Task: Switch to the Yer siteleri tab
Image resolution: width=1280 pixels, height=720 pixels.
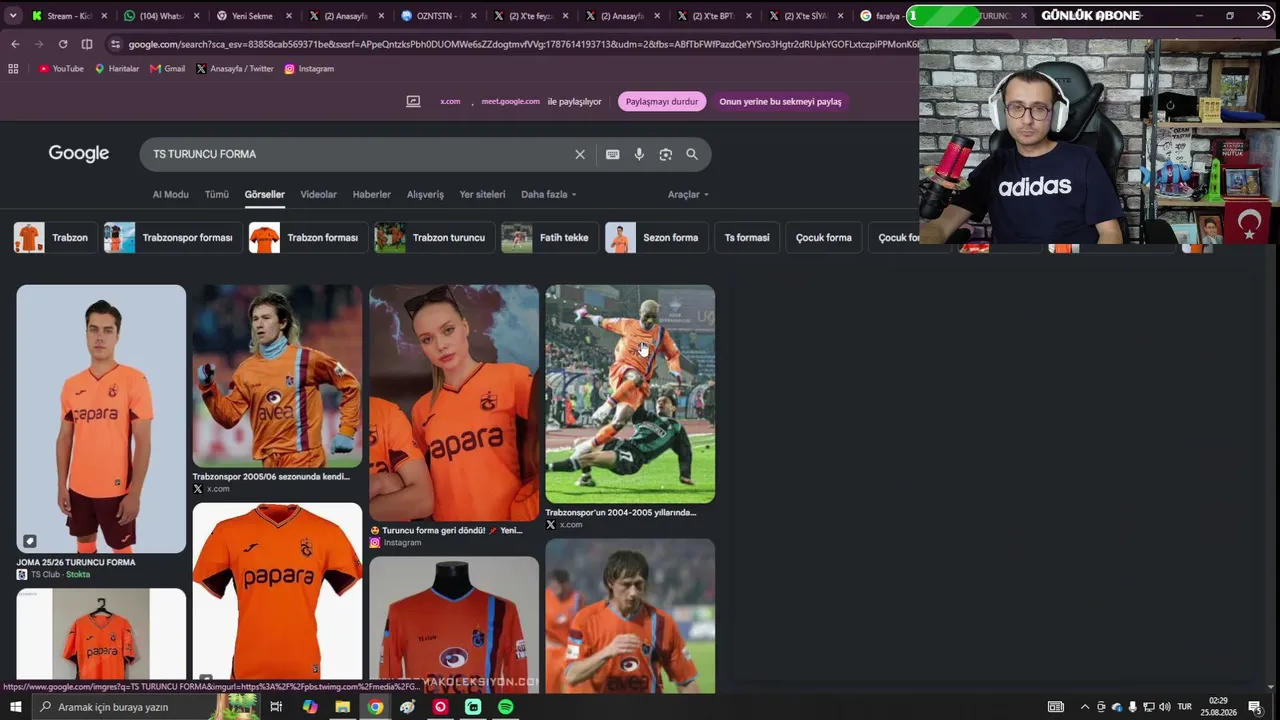Action: pyautogui.click(x=482, y=194)
